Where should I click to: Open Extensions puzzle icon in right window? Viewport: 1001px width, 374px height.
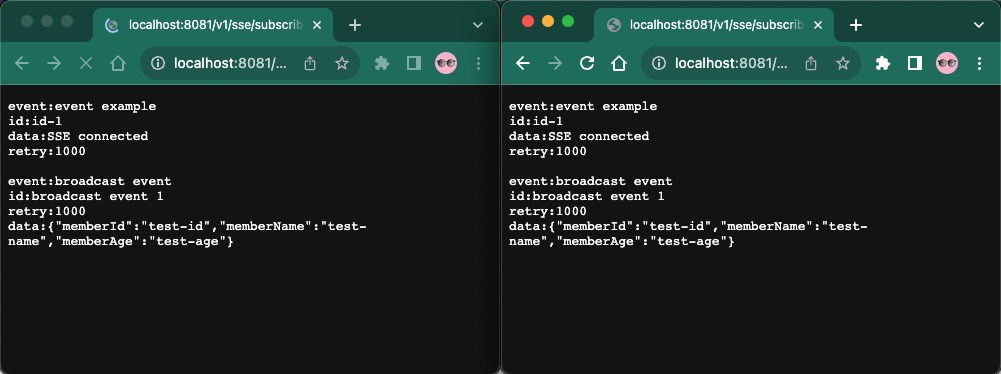tap(883, 63)
